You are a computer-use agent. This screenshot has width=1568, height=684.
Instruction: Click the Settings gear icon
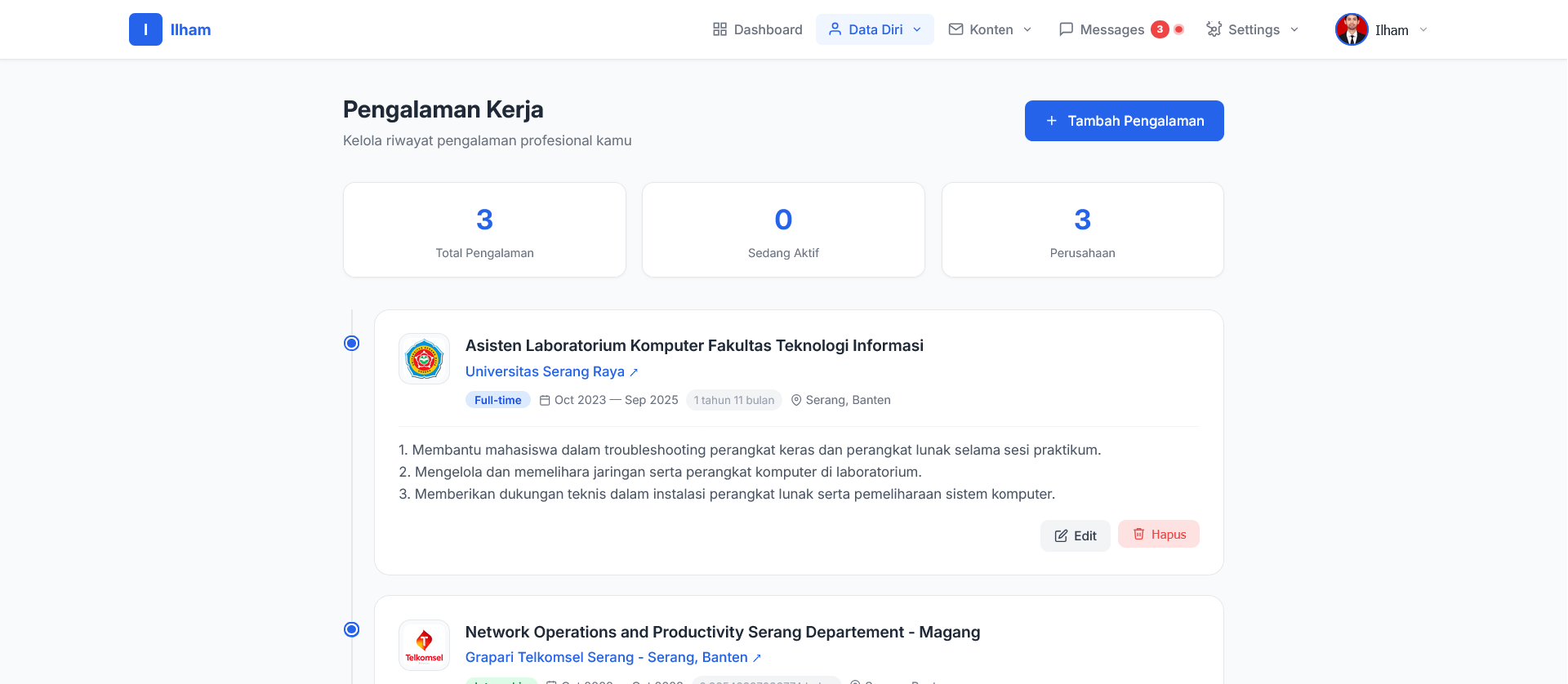click(x=1214, y=29)
